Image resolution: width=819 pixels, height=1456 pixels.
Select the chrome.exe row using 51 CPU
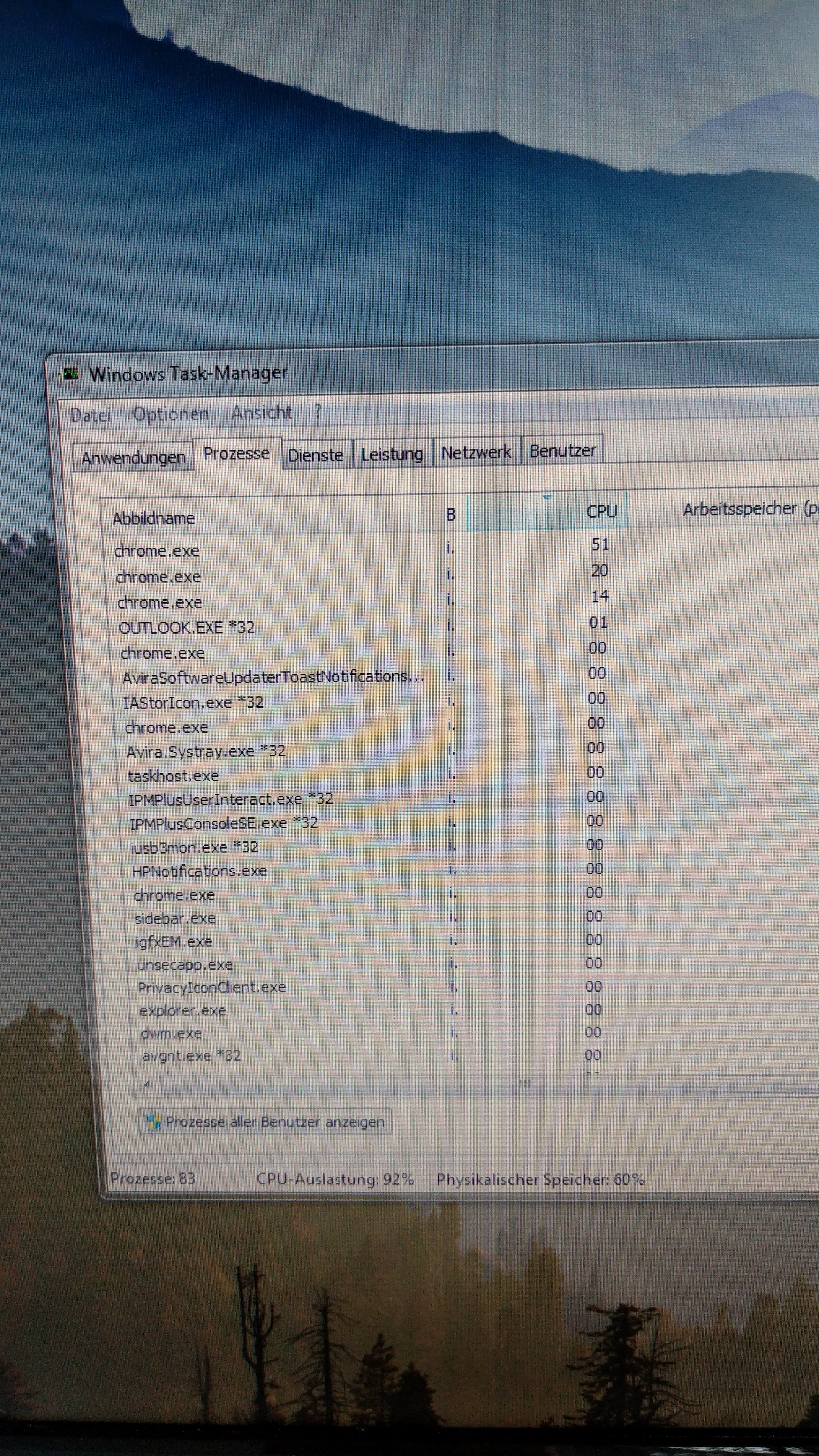click(x=157, y=551)
